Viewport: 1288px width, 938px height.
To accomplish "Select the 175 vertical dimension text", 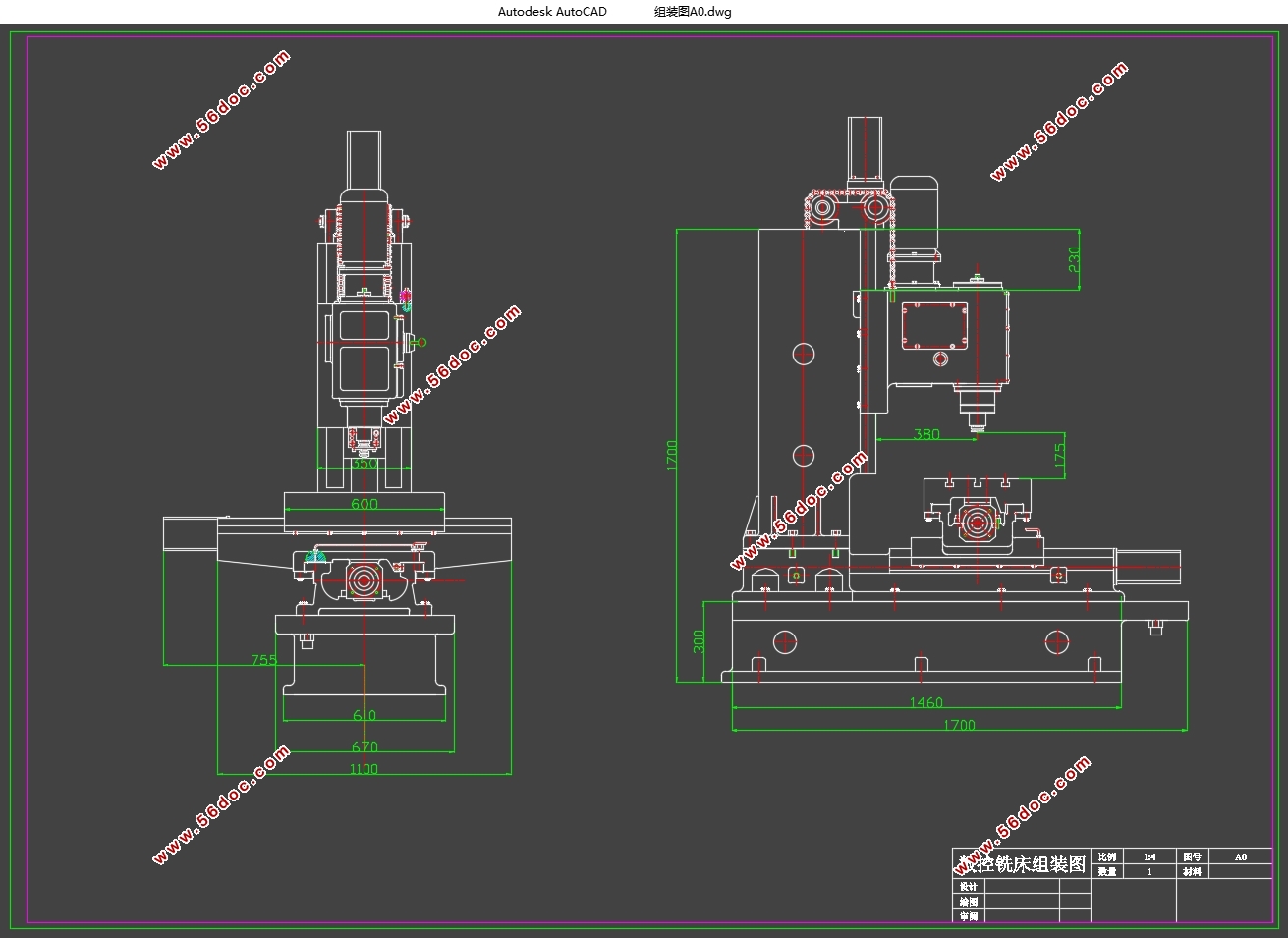I will click(1059, 456).
